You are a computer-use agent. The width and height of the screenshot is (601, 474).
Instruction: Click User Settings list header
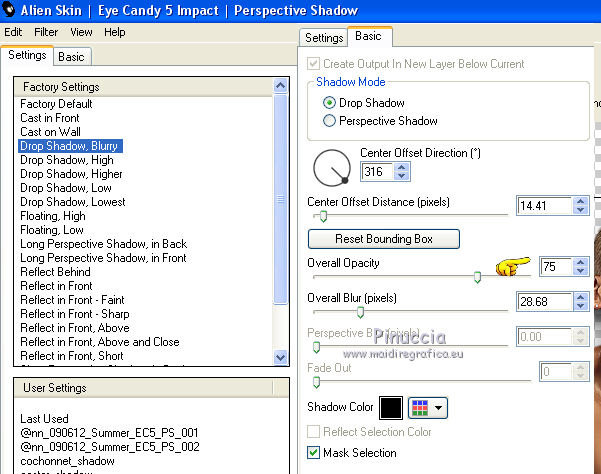pyautogui.click(x=144, y=388)
